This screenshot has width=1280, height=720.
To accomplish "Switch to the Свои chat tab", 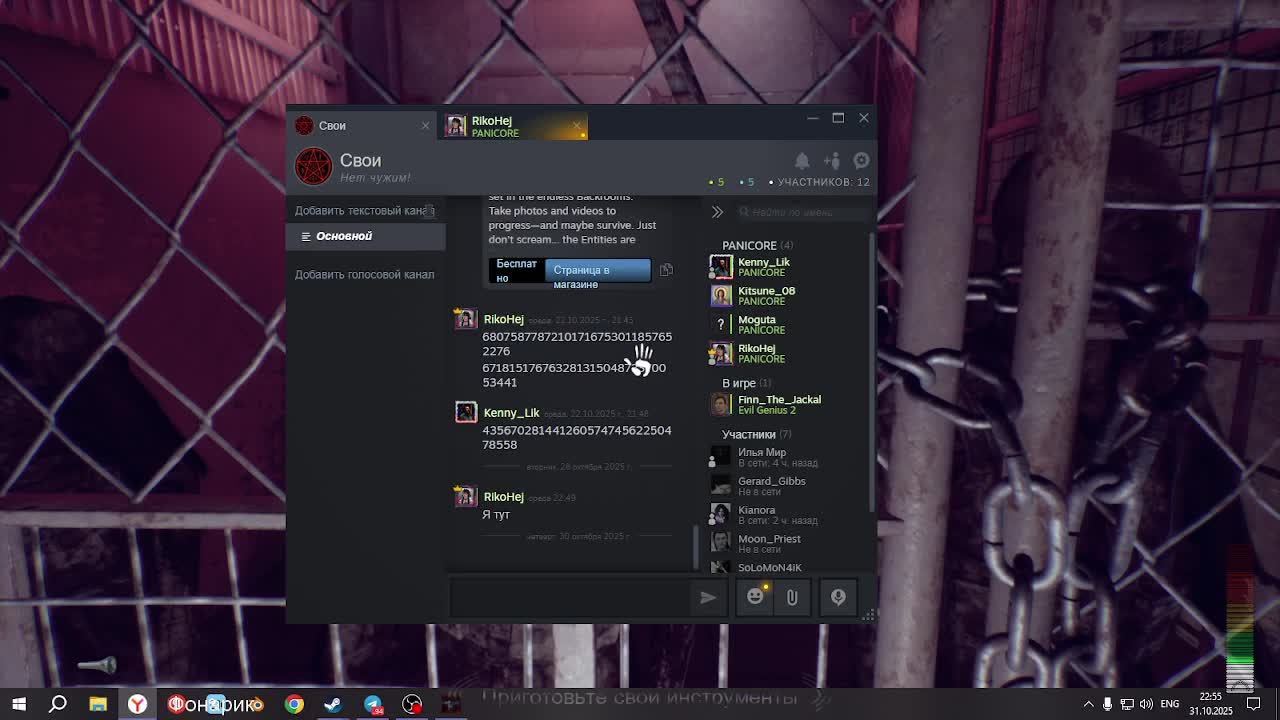I will tap(362, 126).
